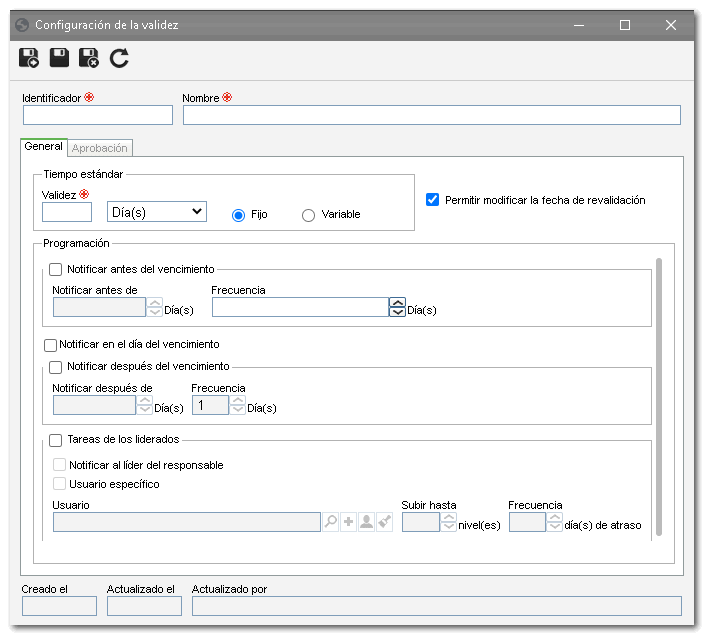Click the Subir hasta nivel(es) stepper

tap(448, 522)
